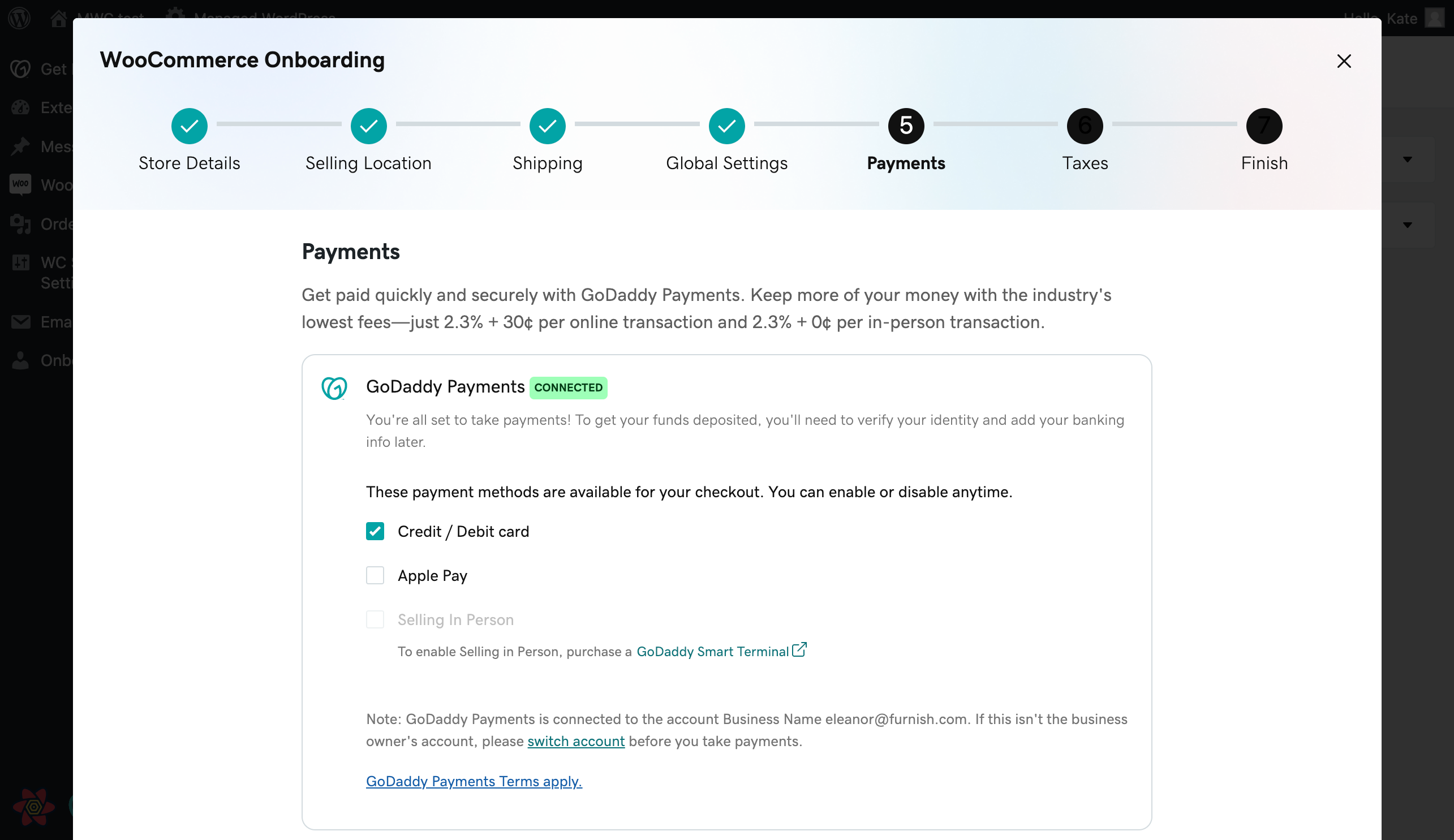Image resolution: width=1454 pixels, height=840 pixels.
Task: Toggle the Apple Pay checkbox on
Action: [x=376, y=575]
